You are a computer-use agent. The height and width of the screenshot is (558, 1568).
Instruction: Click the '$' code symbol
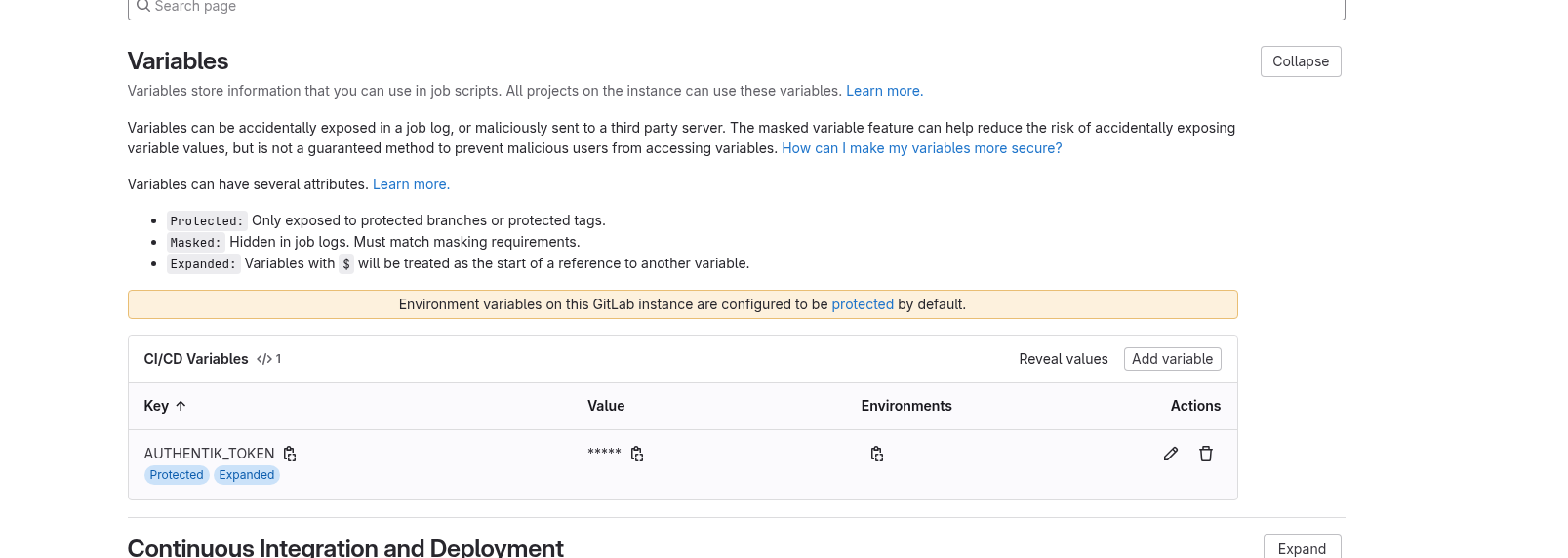tap(346, 264)
